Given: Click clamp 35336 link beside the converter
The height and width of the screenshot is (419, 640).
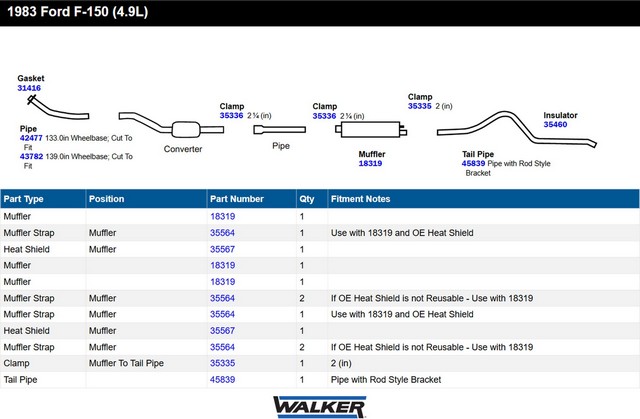Looking at the screenshot, I should tap(231, 115).
